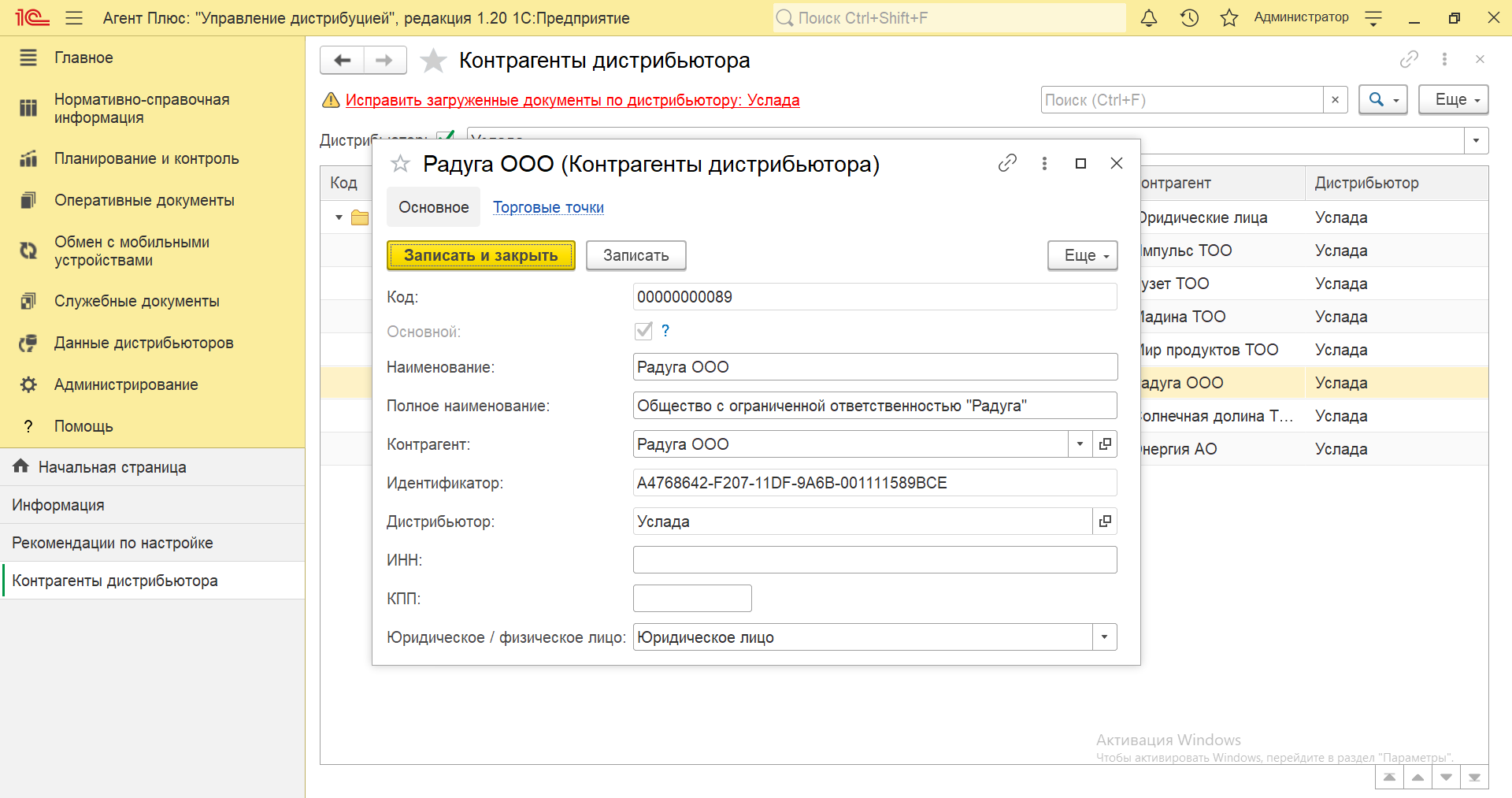Move list down one page arrow
1512x798 pixels.
pos(1446,778)
